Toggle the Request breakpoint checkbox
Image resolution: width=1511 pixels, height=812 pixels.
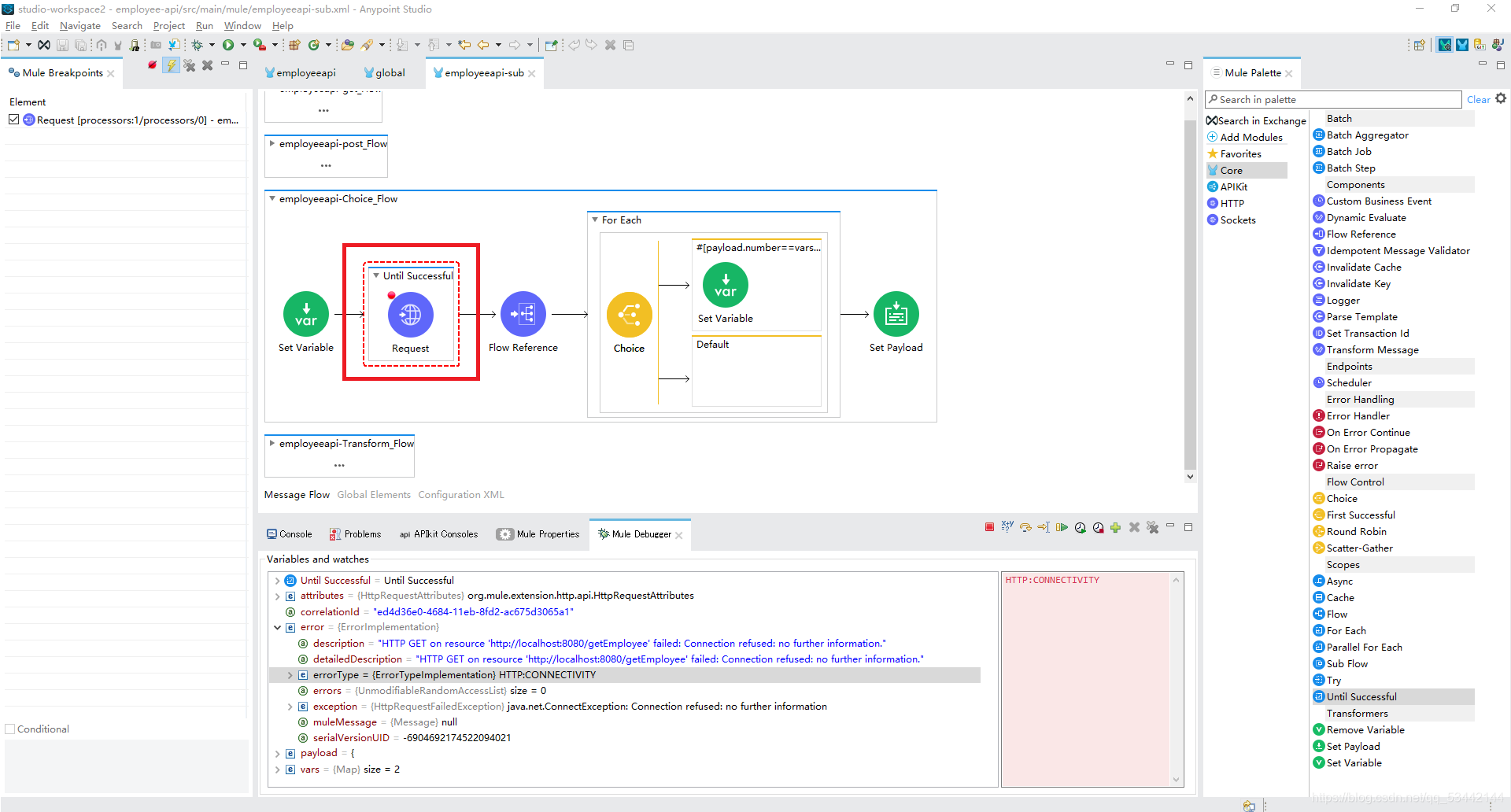point(13,120)
